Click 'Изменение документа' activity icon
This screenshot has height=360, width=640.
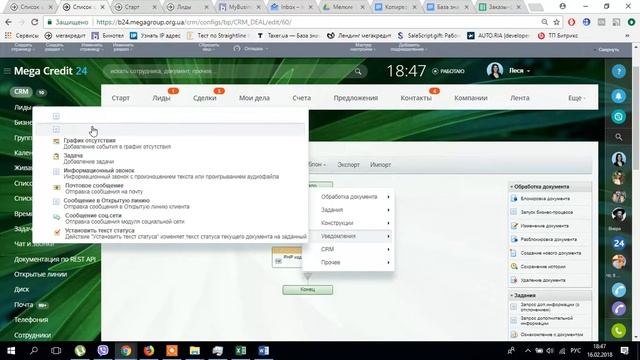(x=514, y=226)
